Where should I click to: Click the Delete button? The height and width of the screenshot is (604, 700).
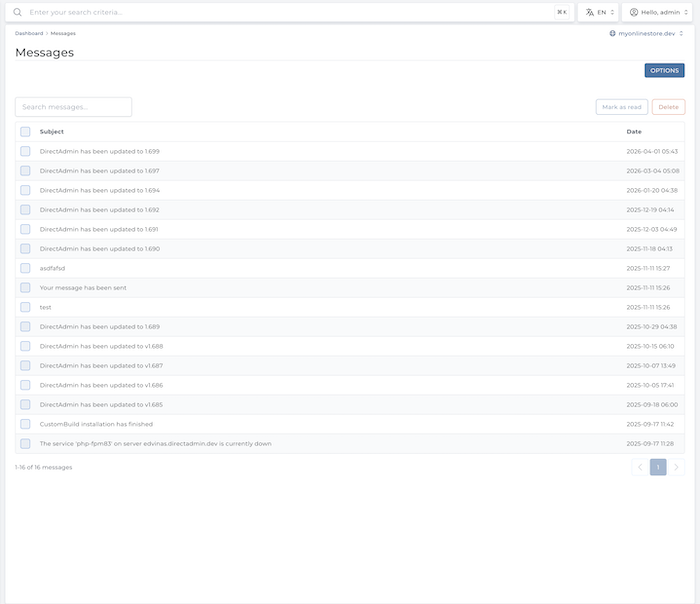pyautogui.click(x=668, y=107)
